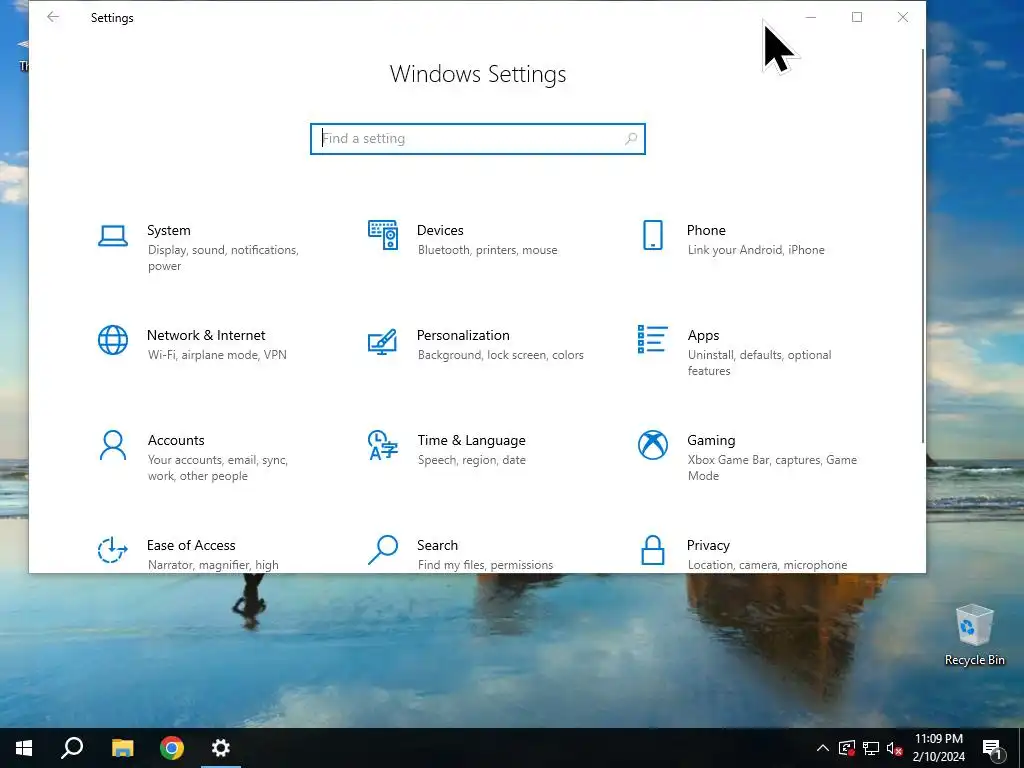Image resolution: width=1024 pixels, height=768 pixels.
Task: Click the Gaming heading
Action: pos(711,440)
